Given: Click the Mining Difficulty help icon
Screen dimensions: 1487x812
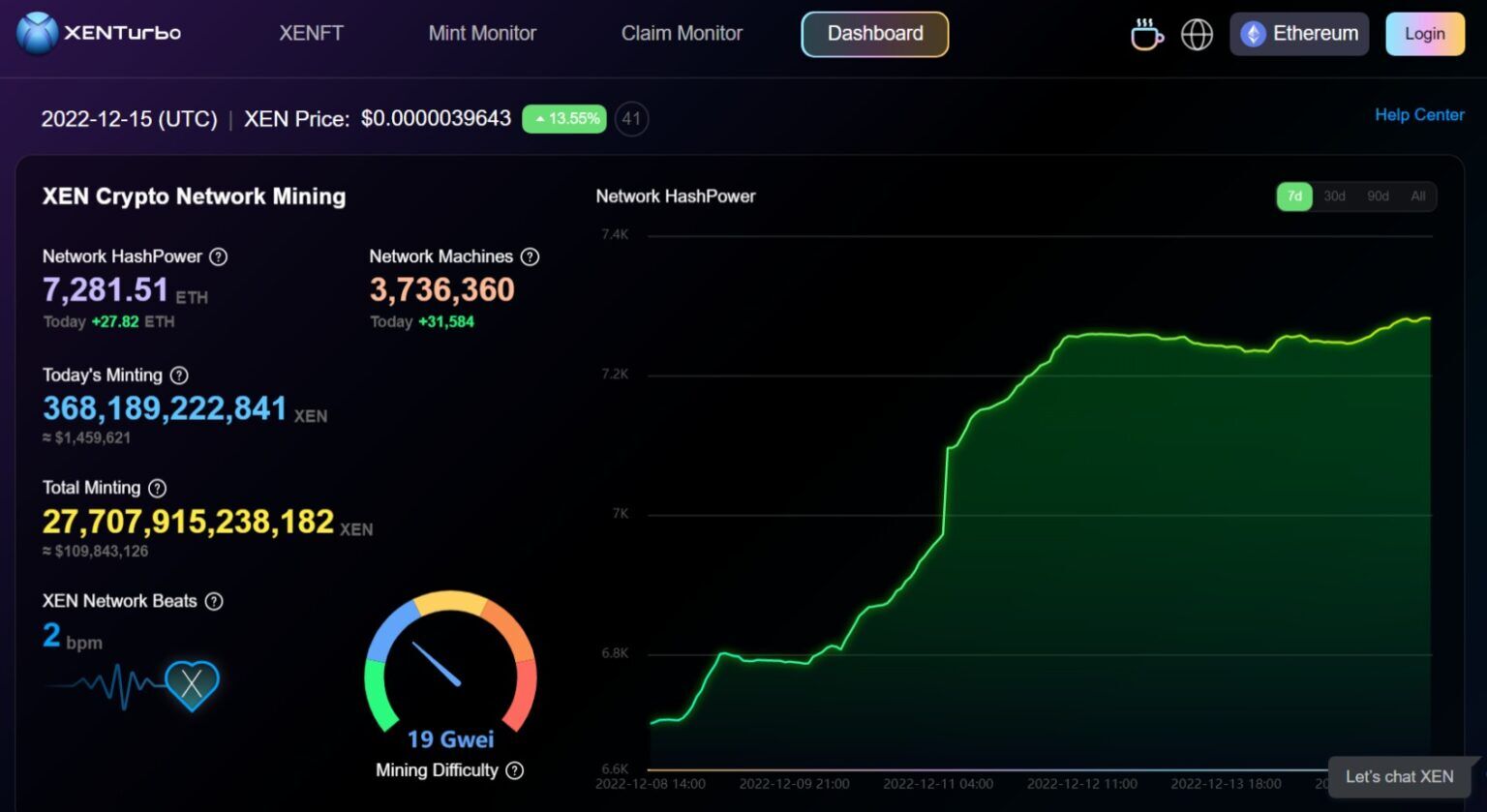Looking at the screenshot, I should 514,770.
